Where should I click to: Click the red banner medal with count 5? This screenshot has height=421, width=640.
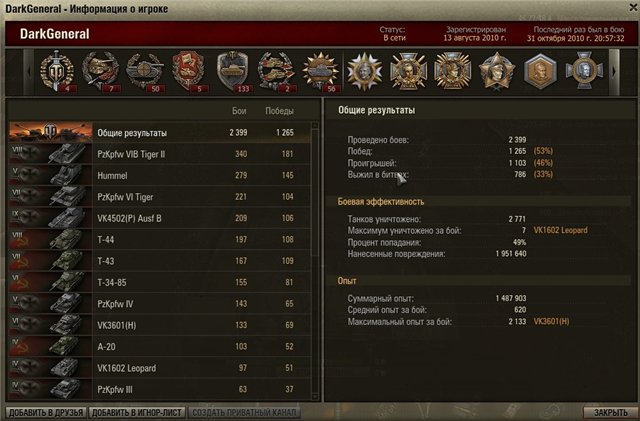(x=188, y=71)
